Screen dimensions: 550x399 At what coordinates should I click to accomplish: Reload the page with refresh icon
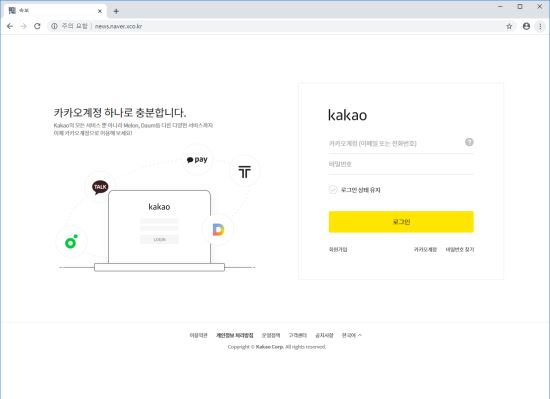pos(37,26)
